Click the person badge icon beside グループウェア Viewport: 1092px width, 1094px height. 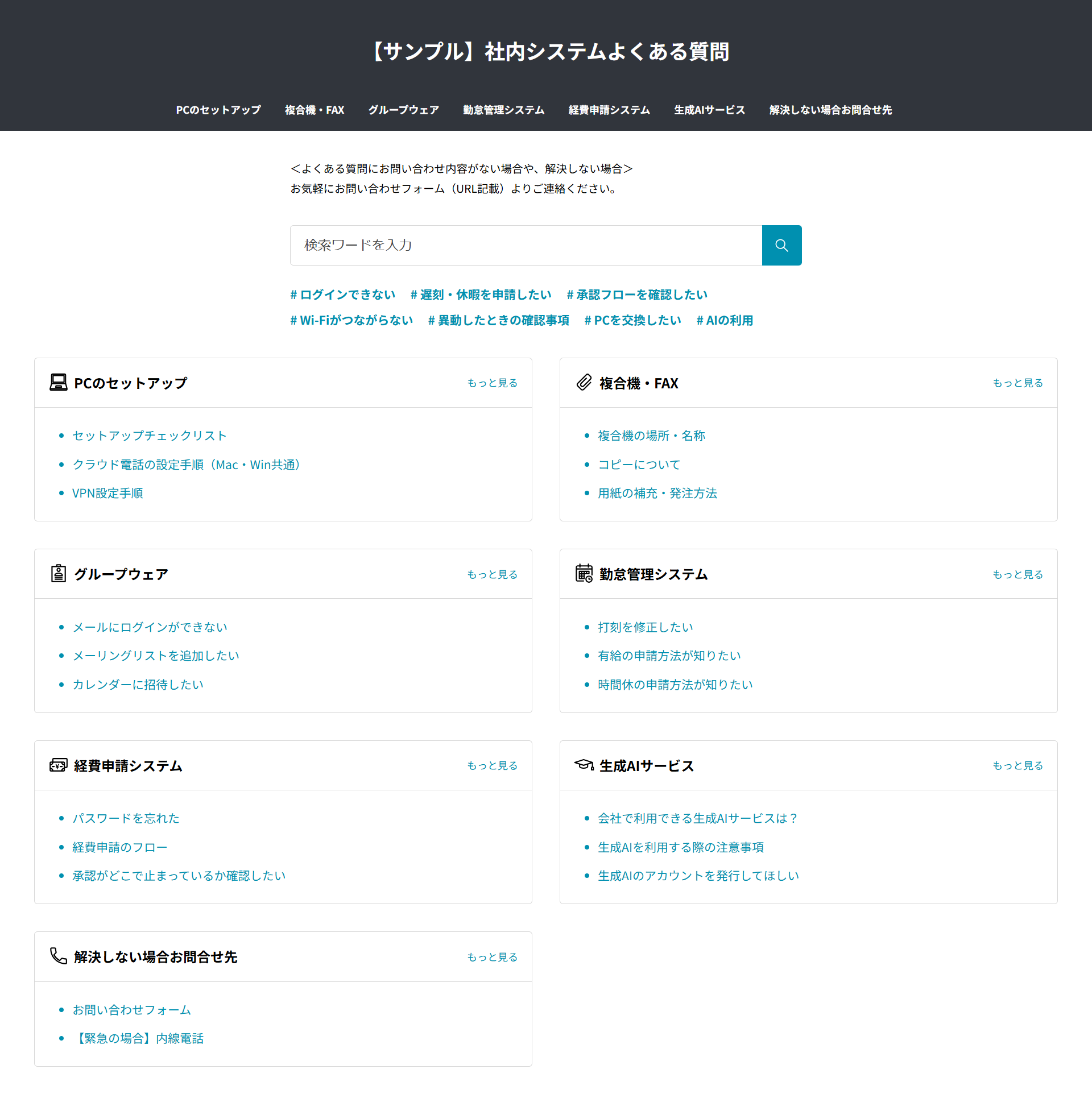point(57,574)
